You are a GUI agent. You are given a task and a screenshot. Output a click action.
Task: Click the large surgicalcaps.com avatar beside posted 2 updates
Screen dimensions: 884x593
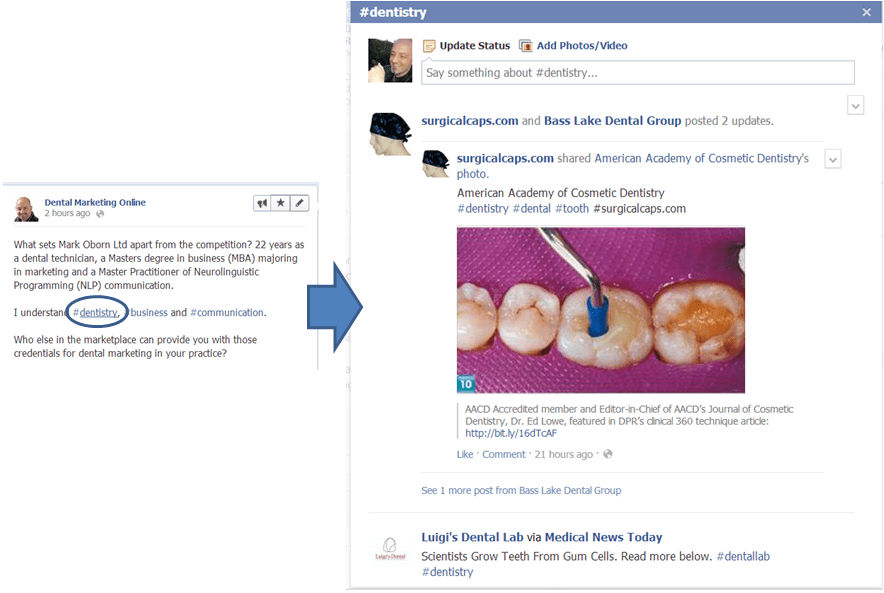(x=390, y=134)
